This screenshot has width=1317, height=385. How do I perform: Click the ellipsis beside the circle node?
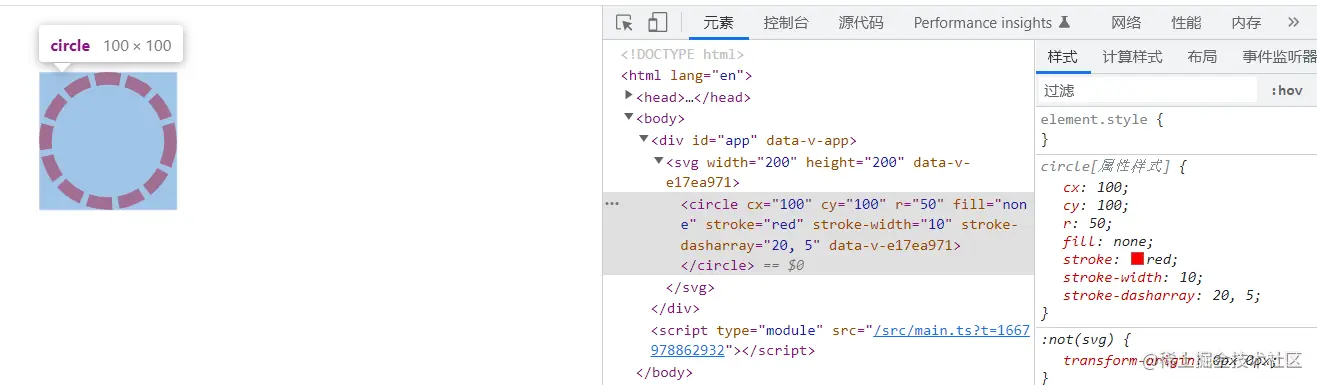(612, 203)
